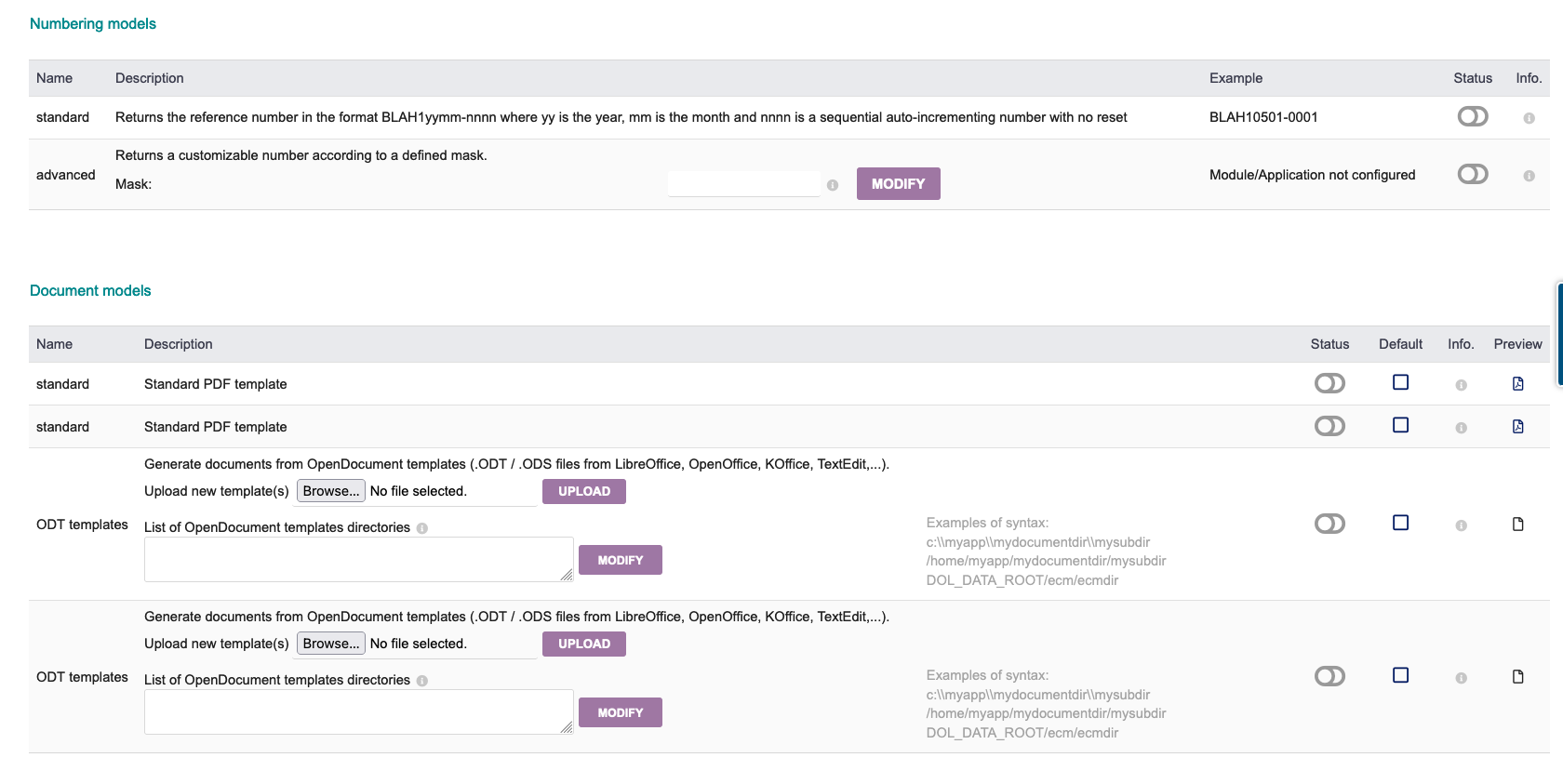Image resolution: width=1563 pixels, height=784 pixels.
Task: Open help icon beside first ODT directories label
Action: point(422,528)
